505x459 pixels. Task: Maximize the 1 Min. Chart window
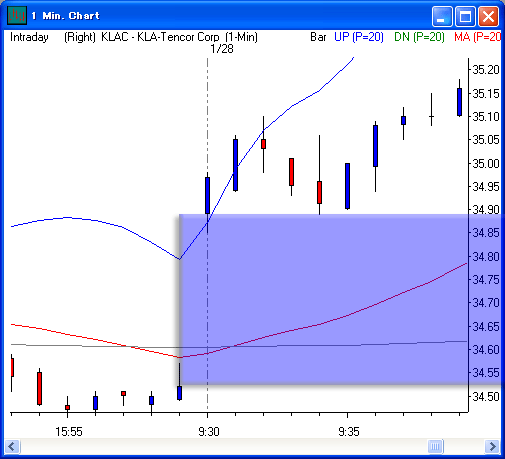tap(465, 16)
